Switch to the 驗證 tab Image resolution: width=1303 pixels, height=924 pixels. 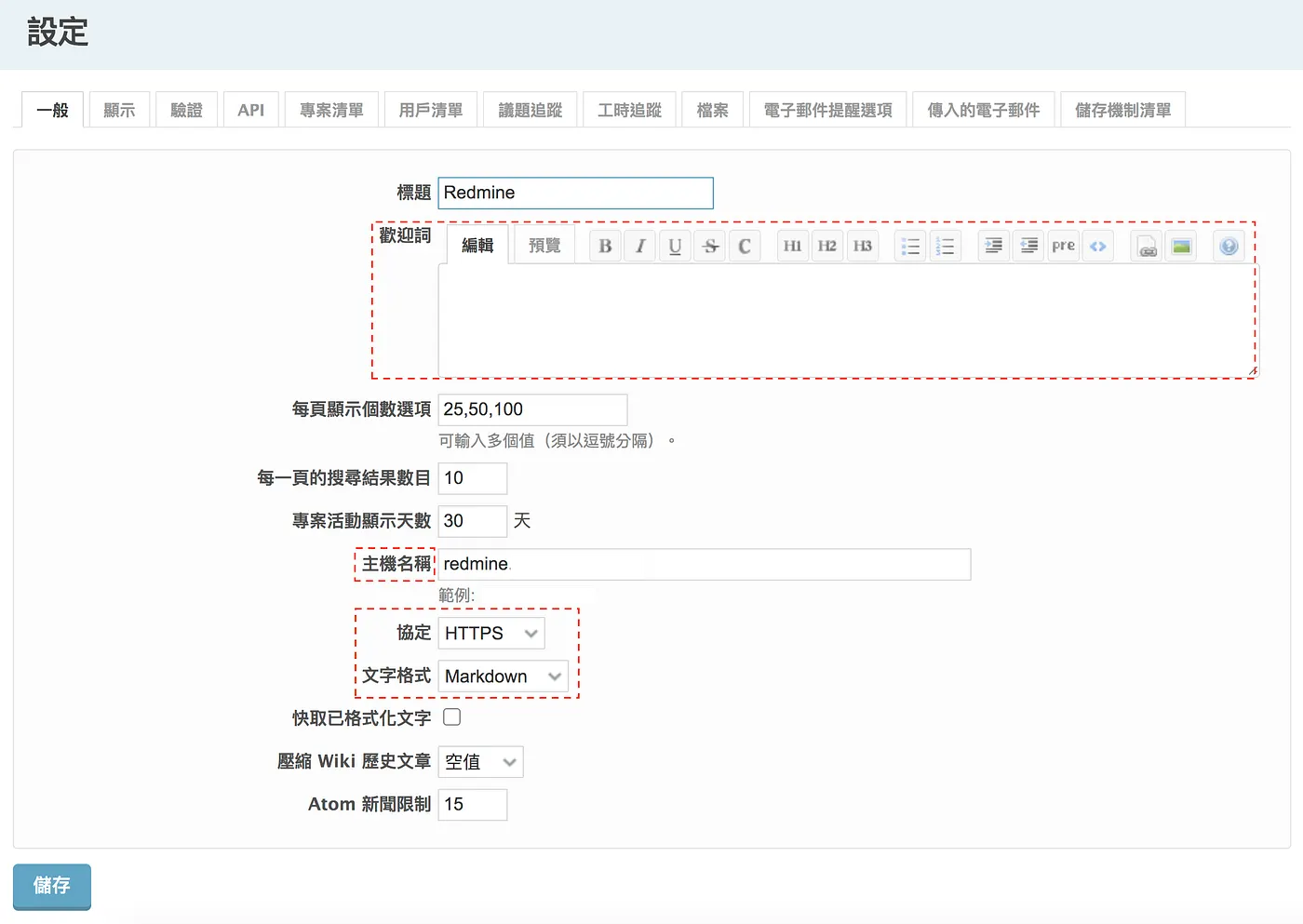click(x=186, y=110)
